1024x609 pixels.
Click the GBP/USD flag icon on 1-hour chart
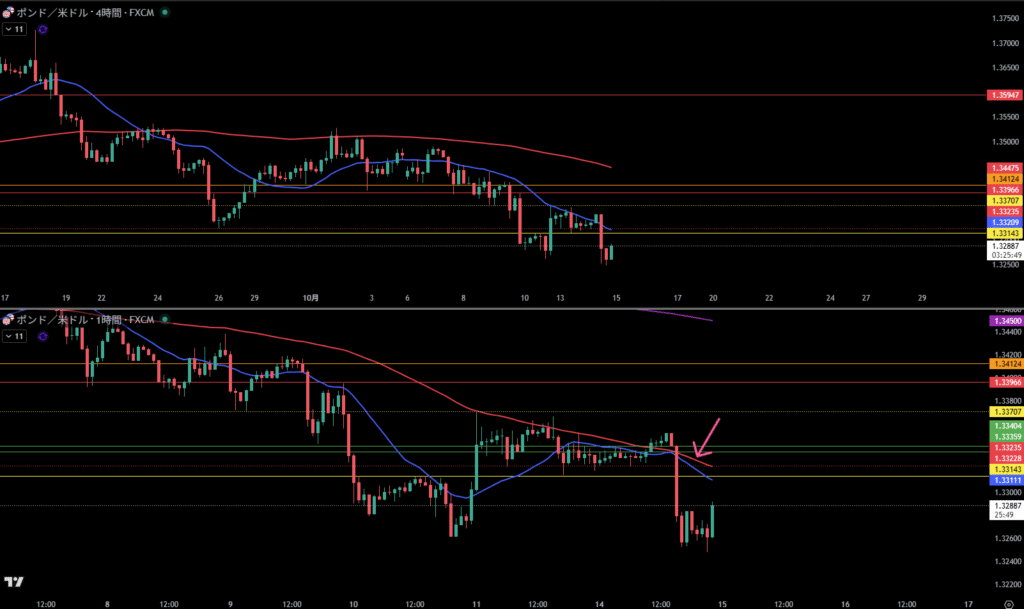pos(8,320)
